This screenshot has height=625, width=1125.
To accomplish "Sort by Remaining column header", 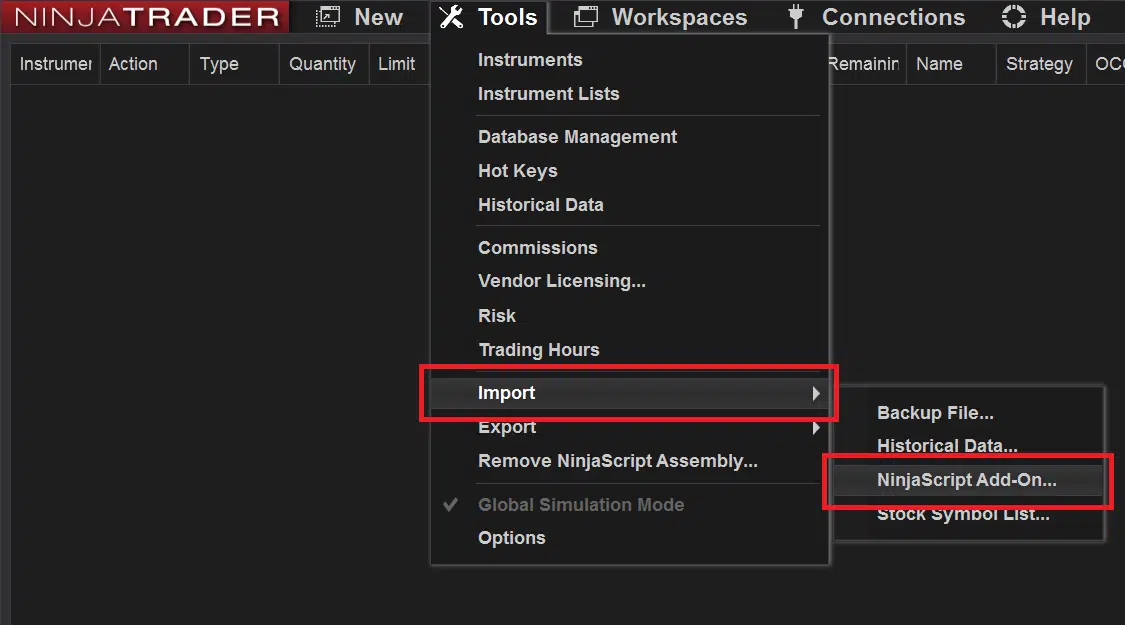I will pyautogui.click(x=867, y=64).
